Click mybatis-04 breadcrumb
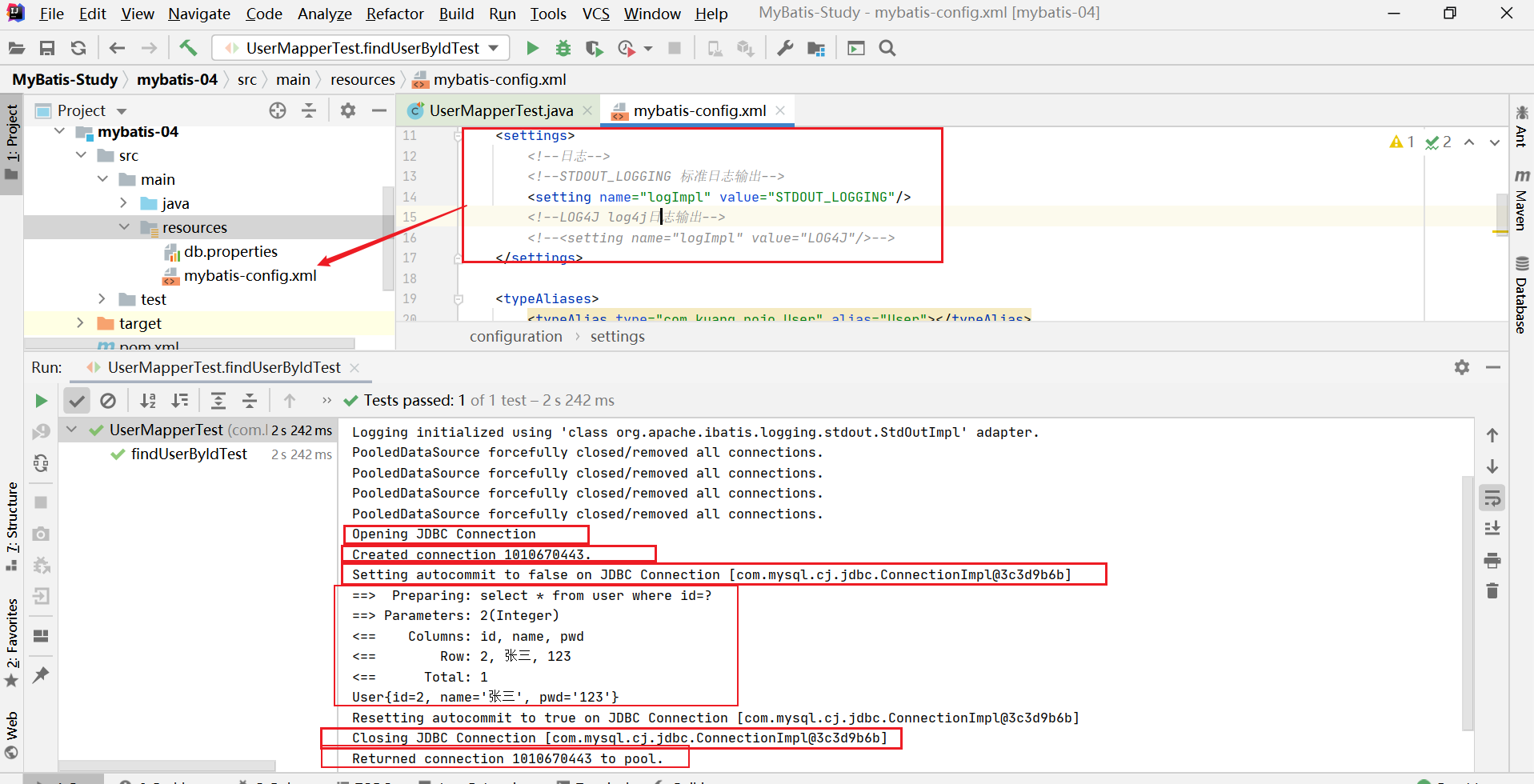This screenshot has height=784, width=1534. (x=177, y=79)
